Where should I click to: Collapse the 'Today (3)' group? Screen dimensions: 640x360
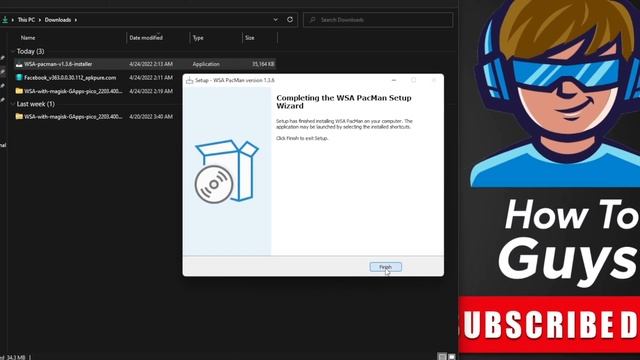click(13, 51)
